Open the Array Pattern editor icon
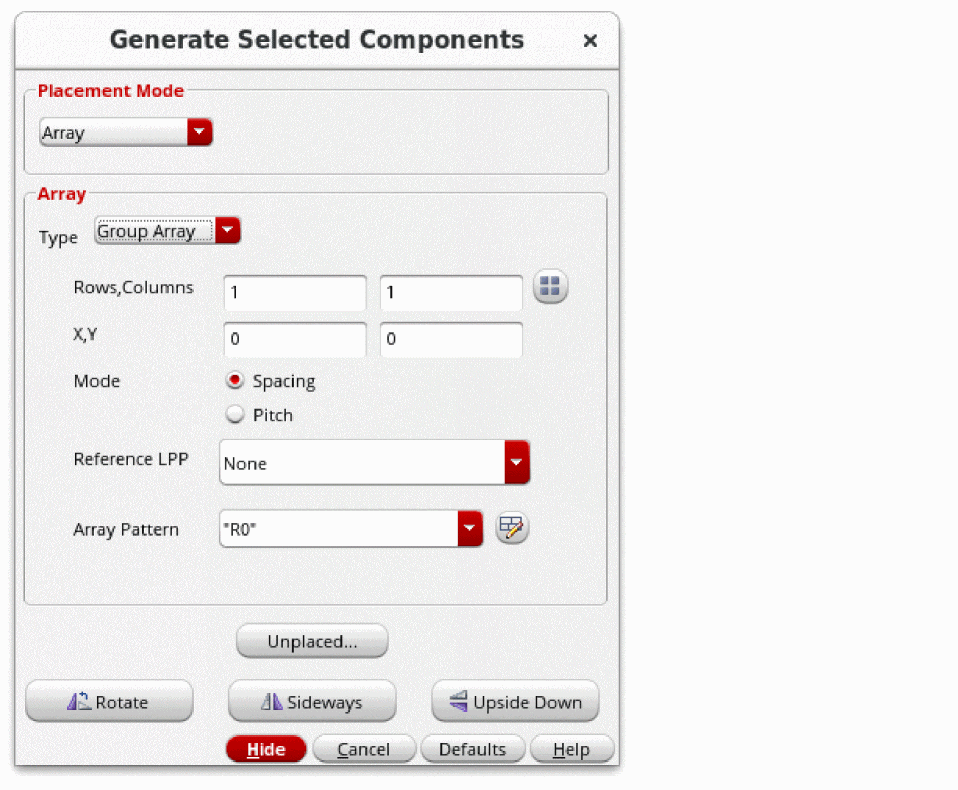The height and width of the screenshot is (790, 958). pos(512,529)
